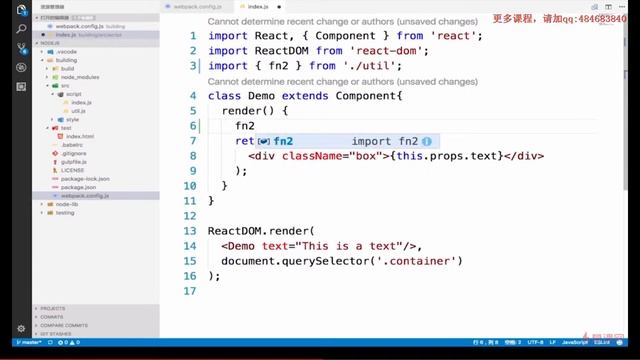Select index.js in Open Editors list
The width and height of the screenshot is (640, 360).
[96, 35]
